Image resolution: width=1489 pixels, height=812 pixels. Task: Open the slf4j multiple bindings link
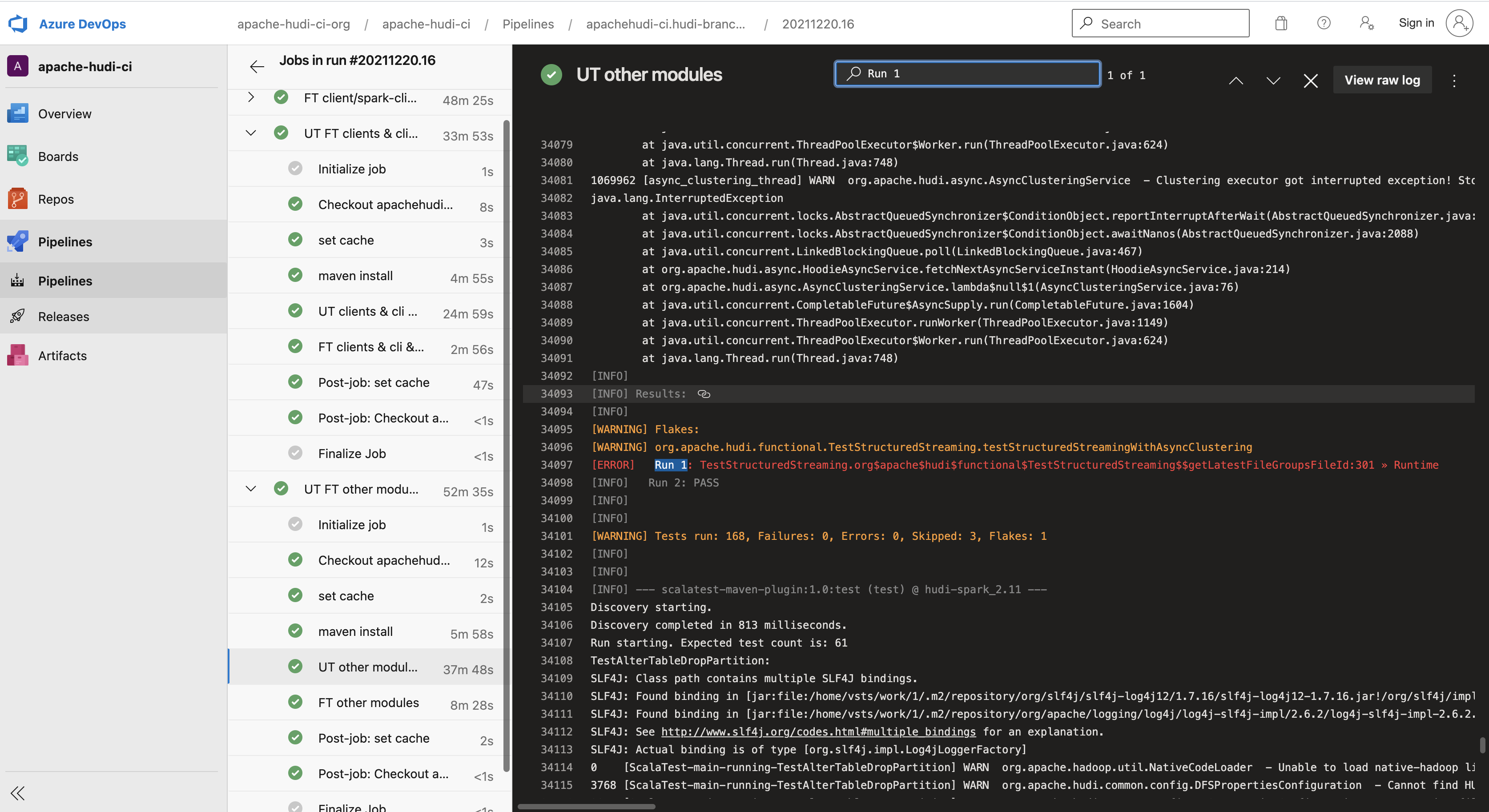(818, 732)
